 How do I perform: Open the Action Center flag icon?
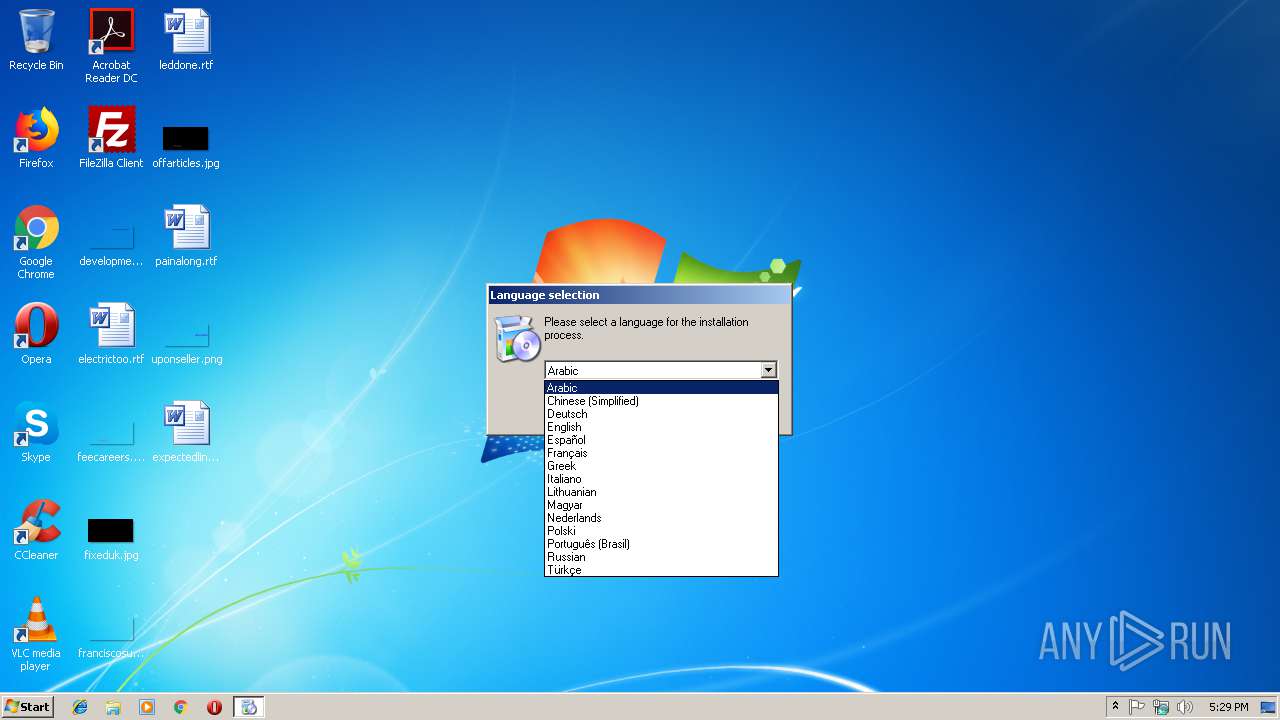click(1137, 707)
